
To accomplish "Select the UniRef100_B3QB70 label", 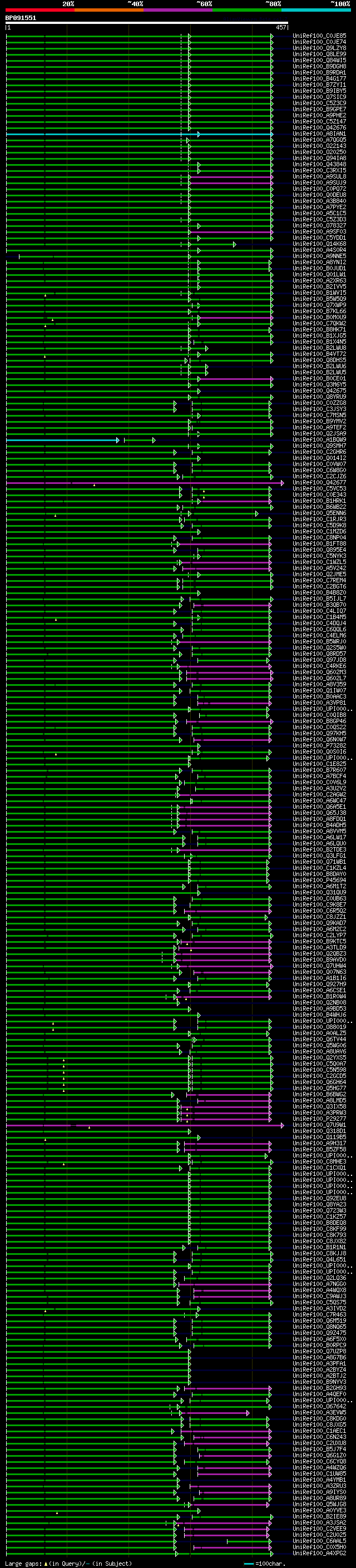I will [319, 605].
